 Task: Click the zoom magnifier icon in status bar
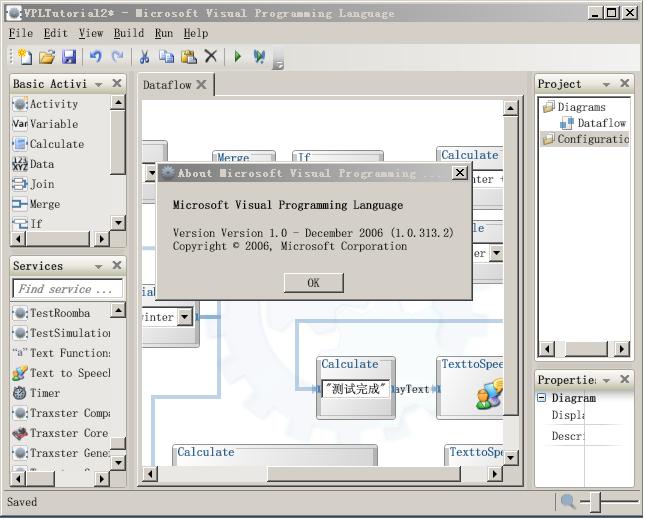coord(568,501)
